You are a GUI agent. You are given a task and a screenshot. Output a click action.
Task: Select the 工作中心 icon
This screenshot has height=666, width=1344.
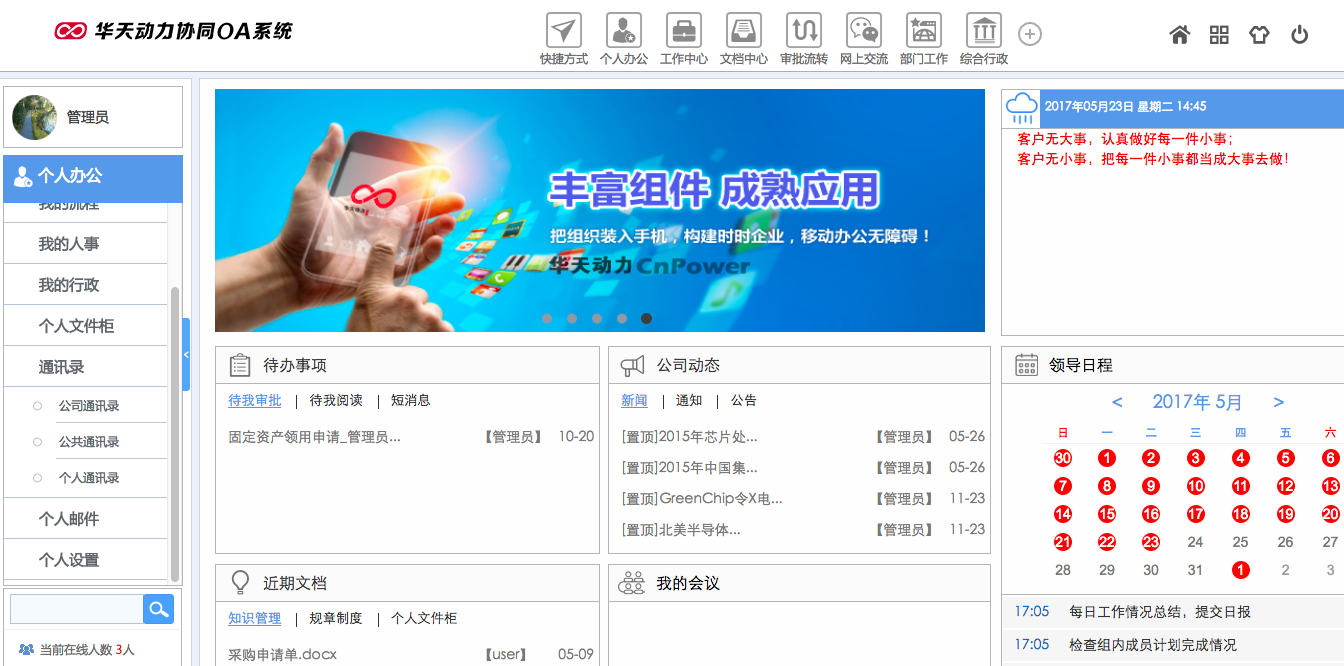683,35
